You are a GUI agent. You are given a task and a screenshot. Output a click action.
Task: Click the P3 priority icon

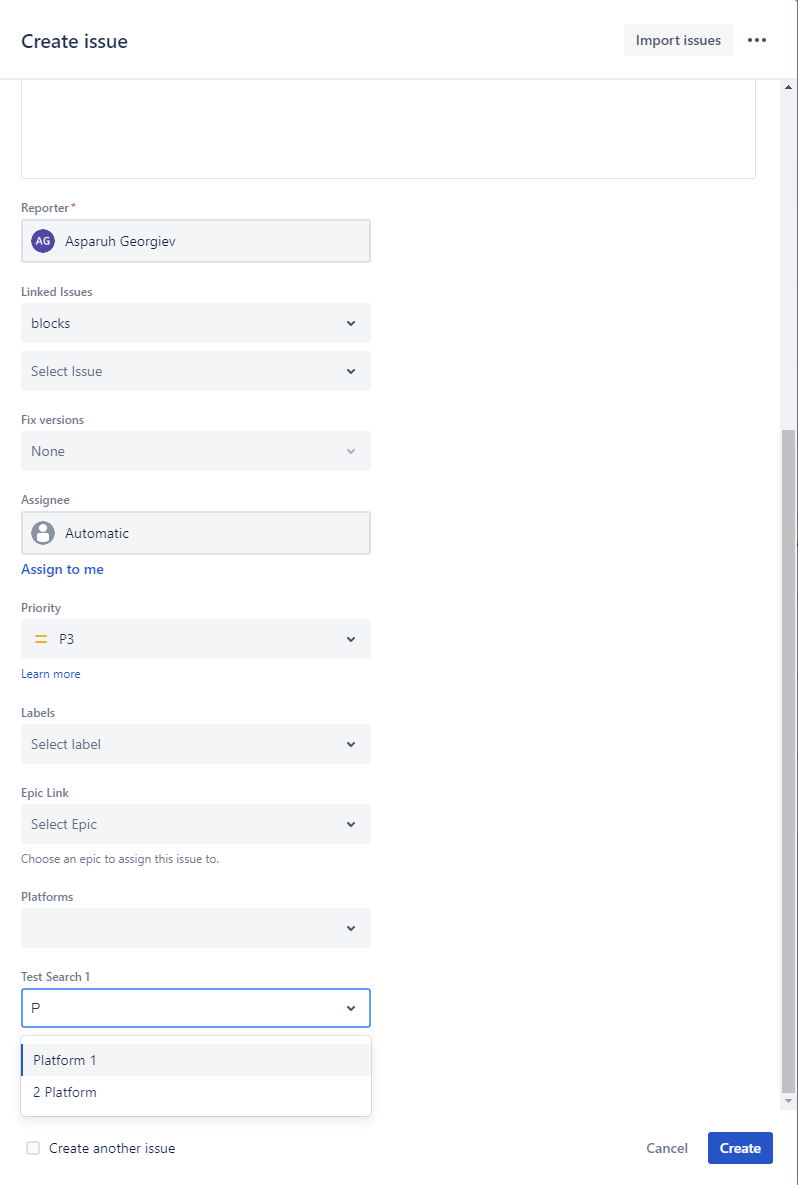40,638
